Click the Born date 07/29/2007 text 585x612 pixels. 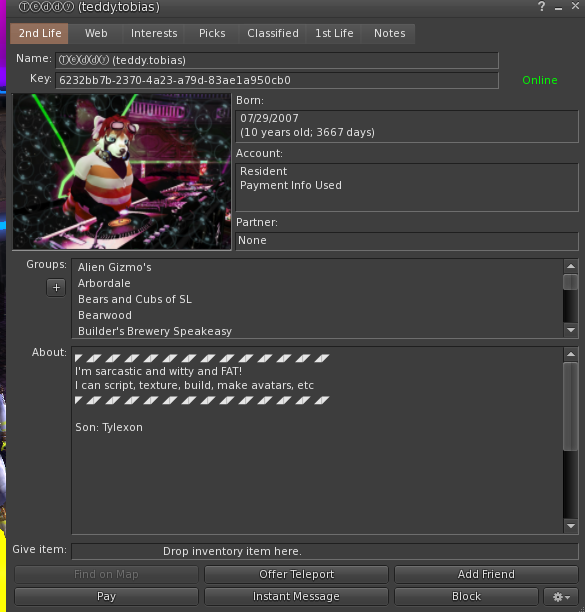[x=269, y=118]
